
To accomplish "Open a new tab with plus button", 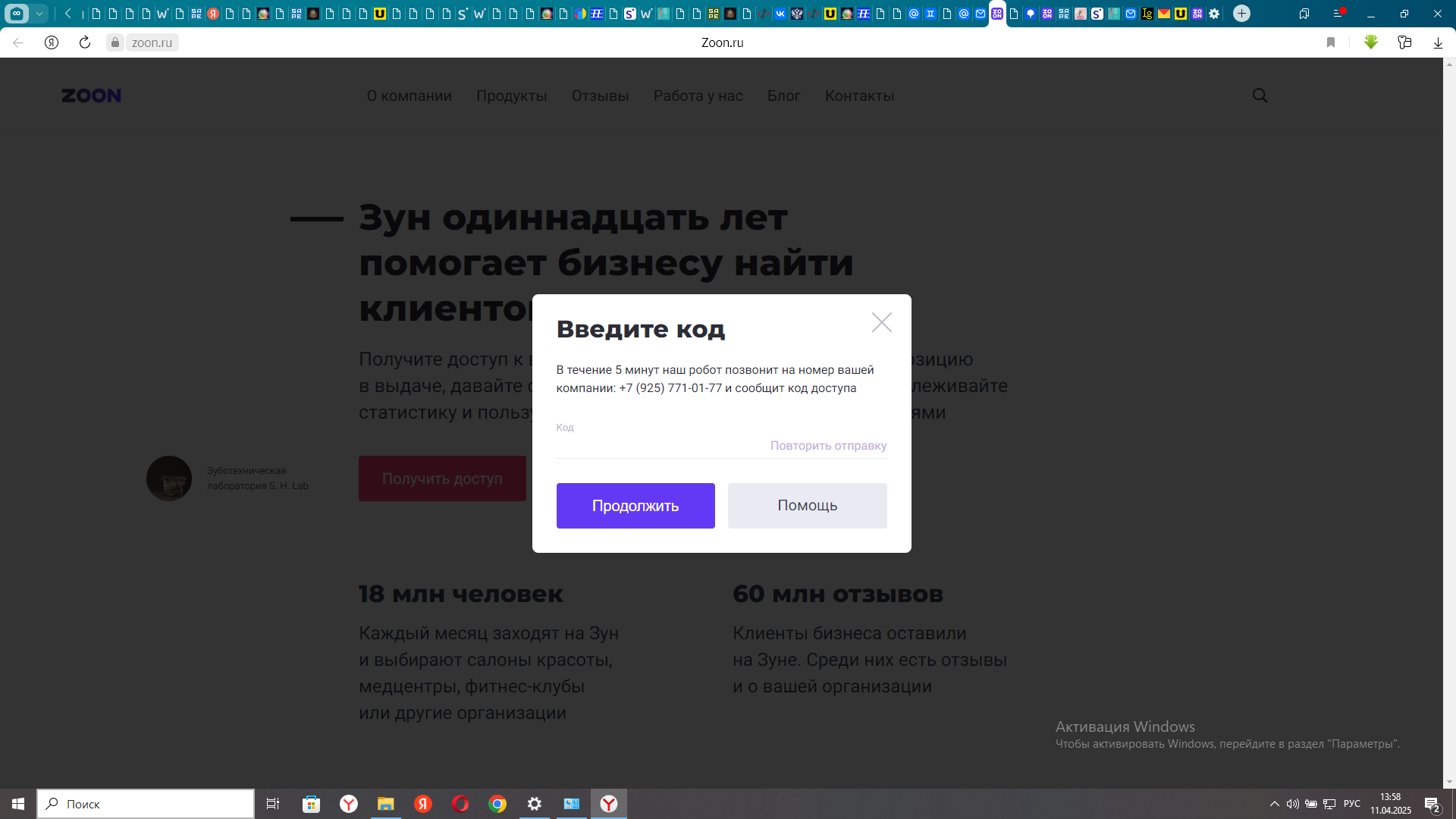I will pos(1241,14).
